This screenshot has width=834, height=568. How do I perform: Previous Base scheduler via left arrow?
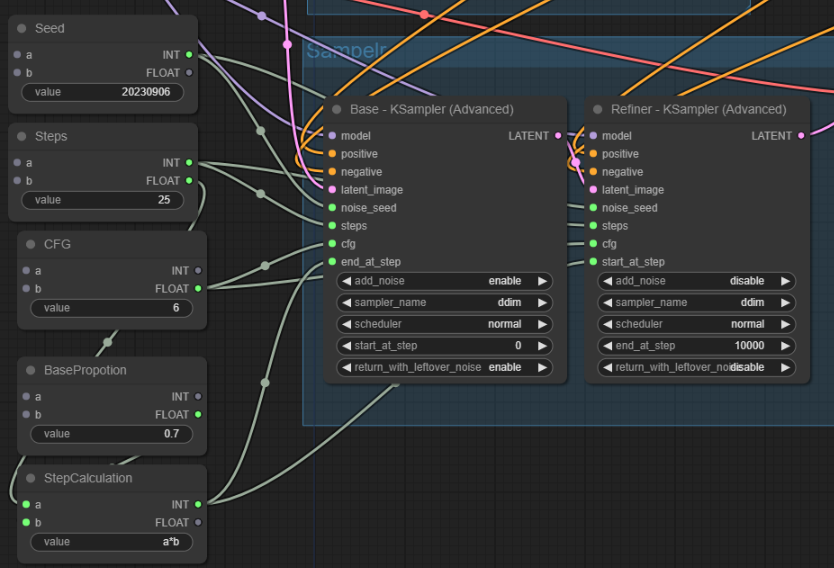(347, 324)
